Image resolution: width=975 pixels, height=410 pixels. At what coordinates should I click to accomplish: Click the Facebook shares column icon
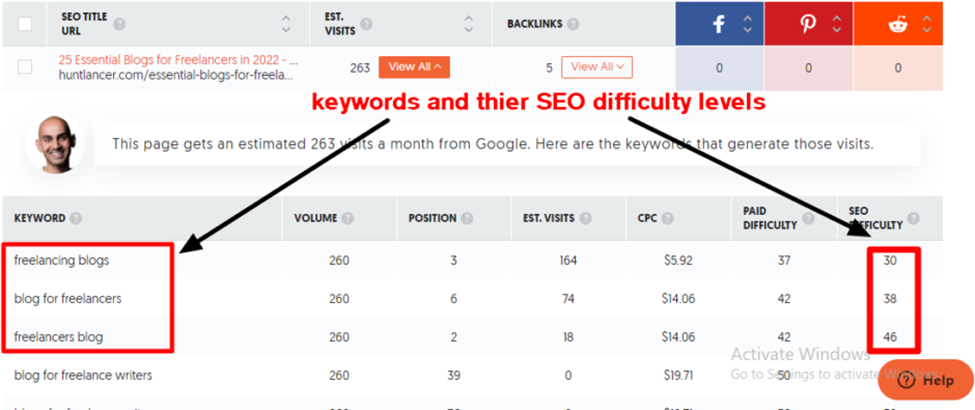pyautogui.click(x=718, y=24)
